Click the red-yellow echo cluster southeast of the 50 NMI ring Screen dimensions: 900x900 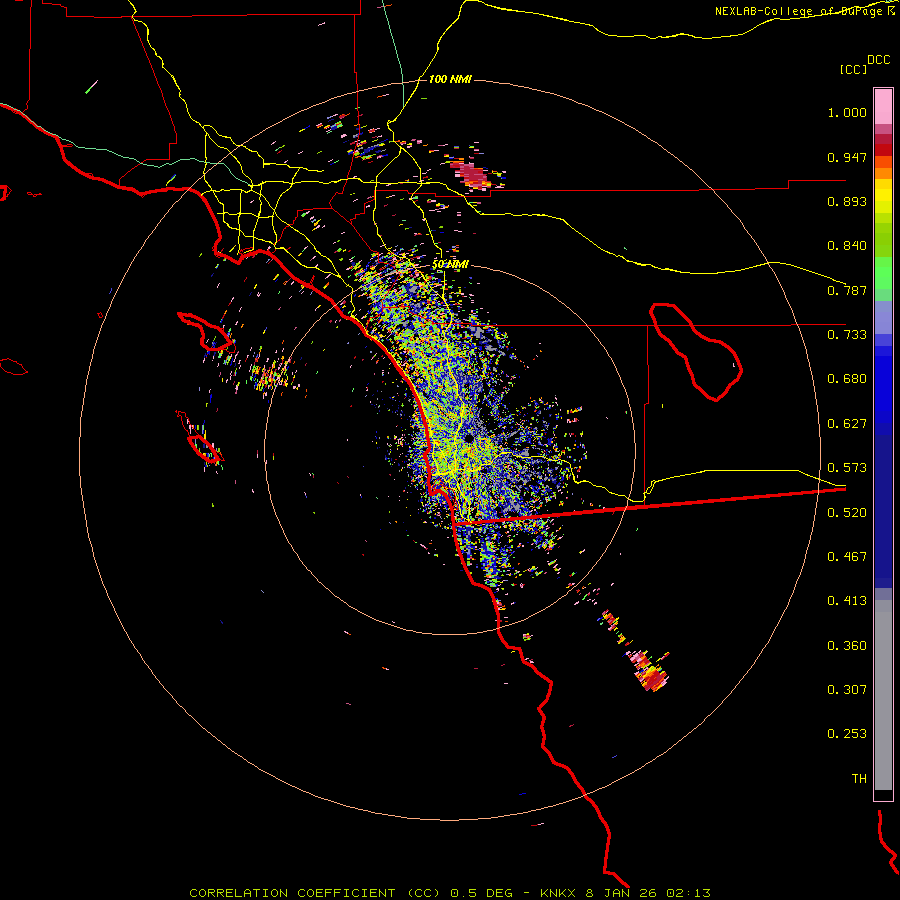[x=651, y=673]
